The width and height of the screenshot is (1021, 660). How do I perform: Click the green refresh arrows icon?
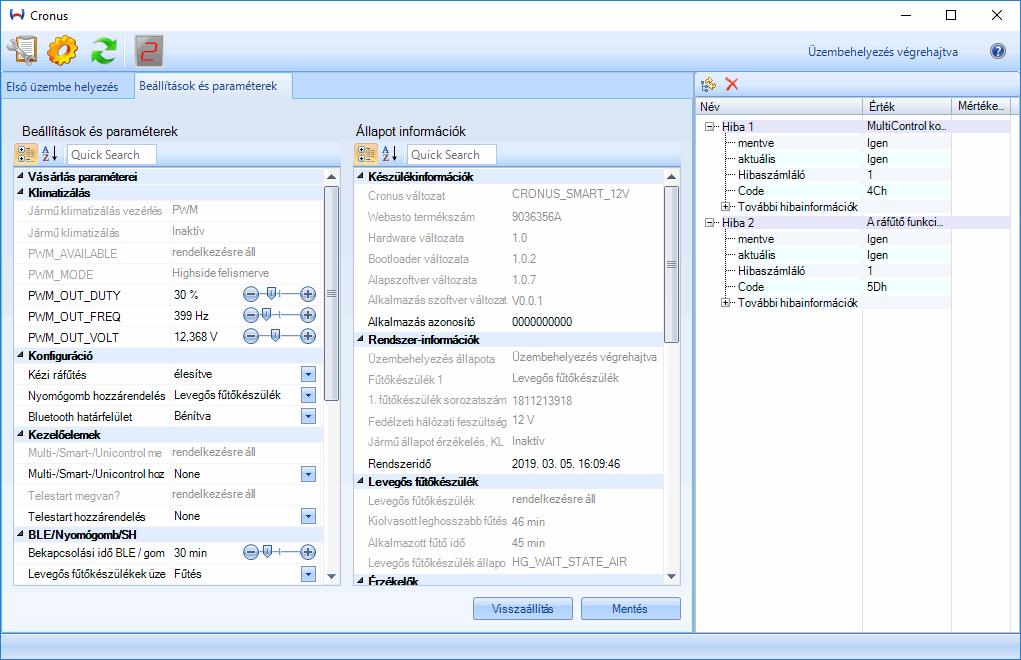click(x=104, y=51)
